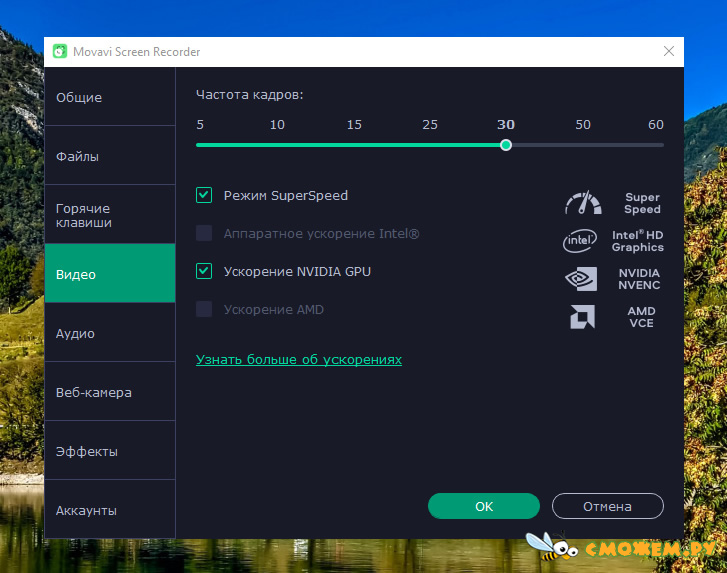Select the Видео tab
Screen dimensions: 727x573
click(110, 274)
